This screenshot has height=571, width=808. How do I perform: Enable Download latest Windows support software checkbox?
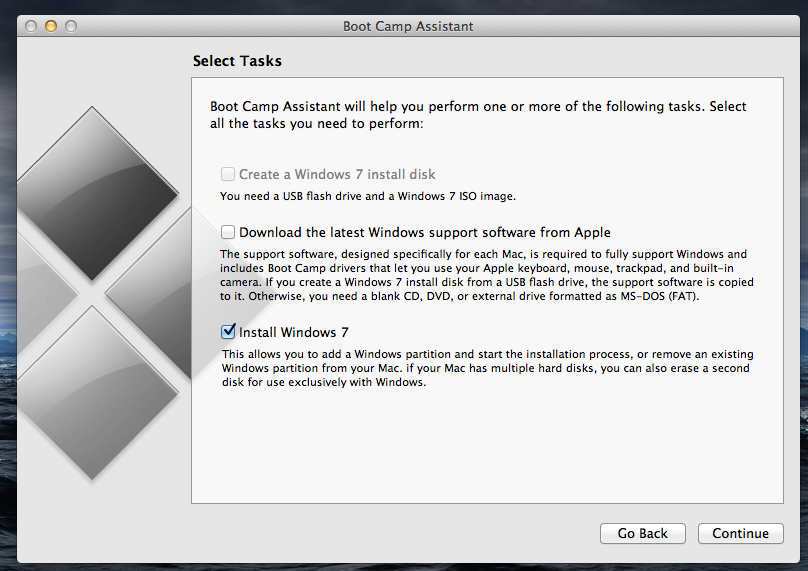(x=228, y=232)
